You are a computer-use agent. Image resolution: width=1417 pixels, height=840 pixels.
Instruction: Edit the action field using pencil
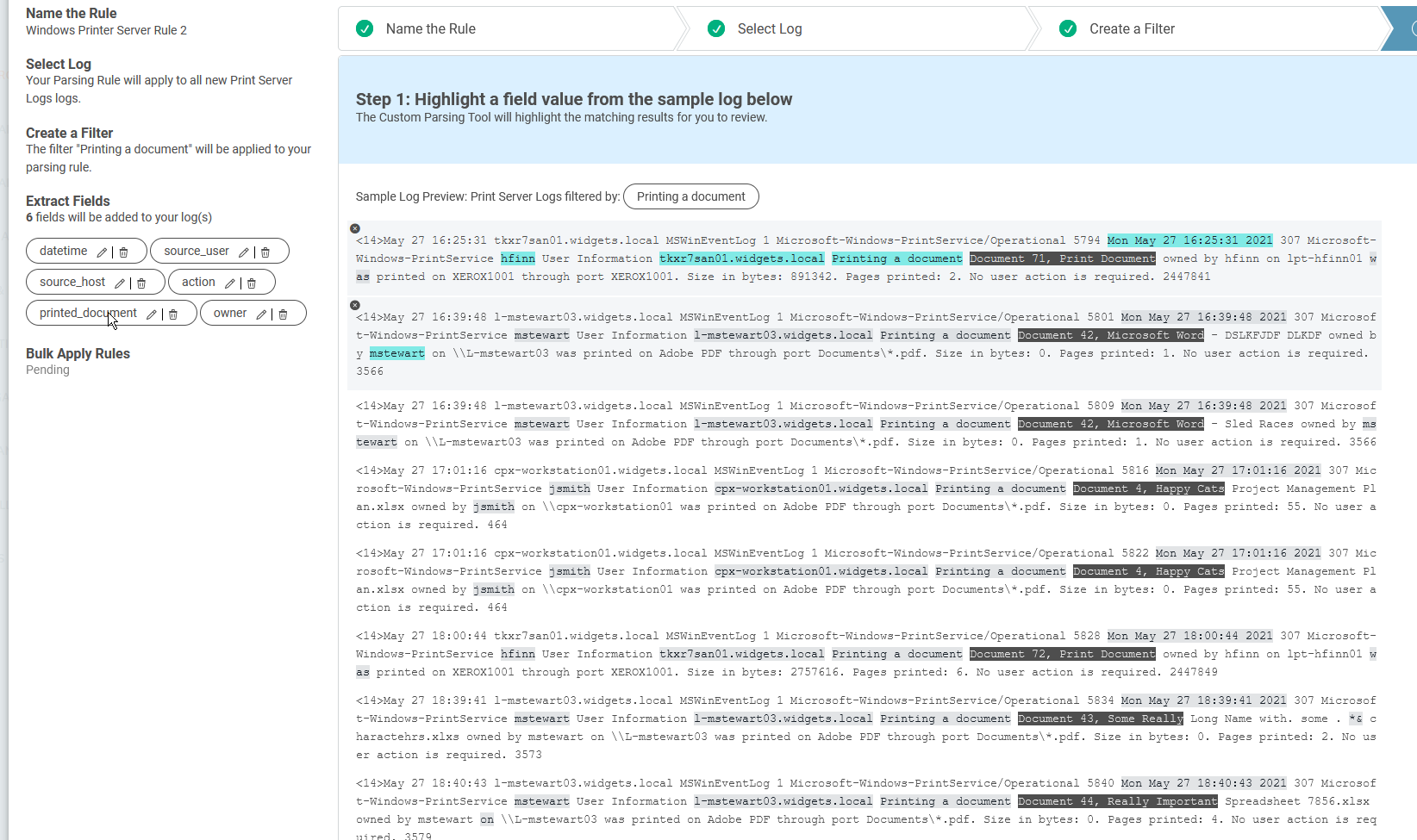(230, 283)
